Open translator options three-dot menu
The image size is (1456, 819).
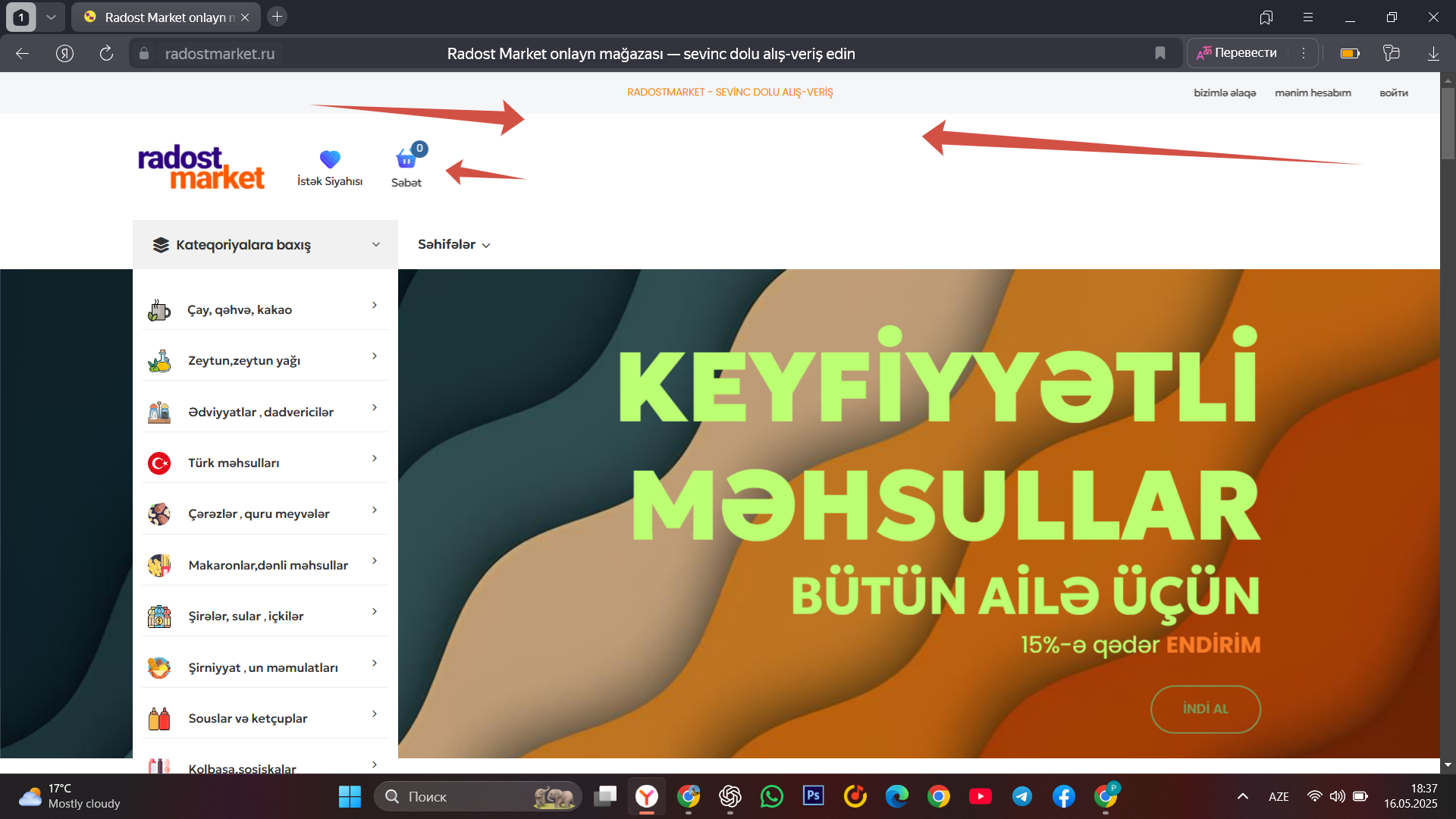click(x=1304, y=53)
